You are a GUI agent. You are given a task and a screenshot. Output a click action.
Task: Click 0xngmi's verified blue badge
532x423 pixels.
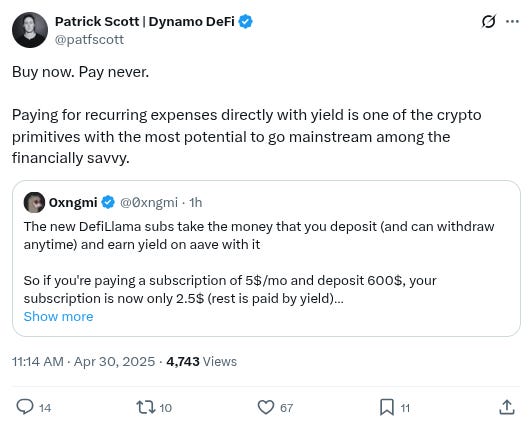coord(108,202)
